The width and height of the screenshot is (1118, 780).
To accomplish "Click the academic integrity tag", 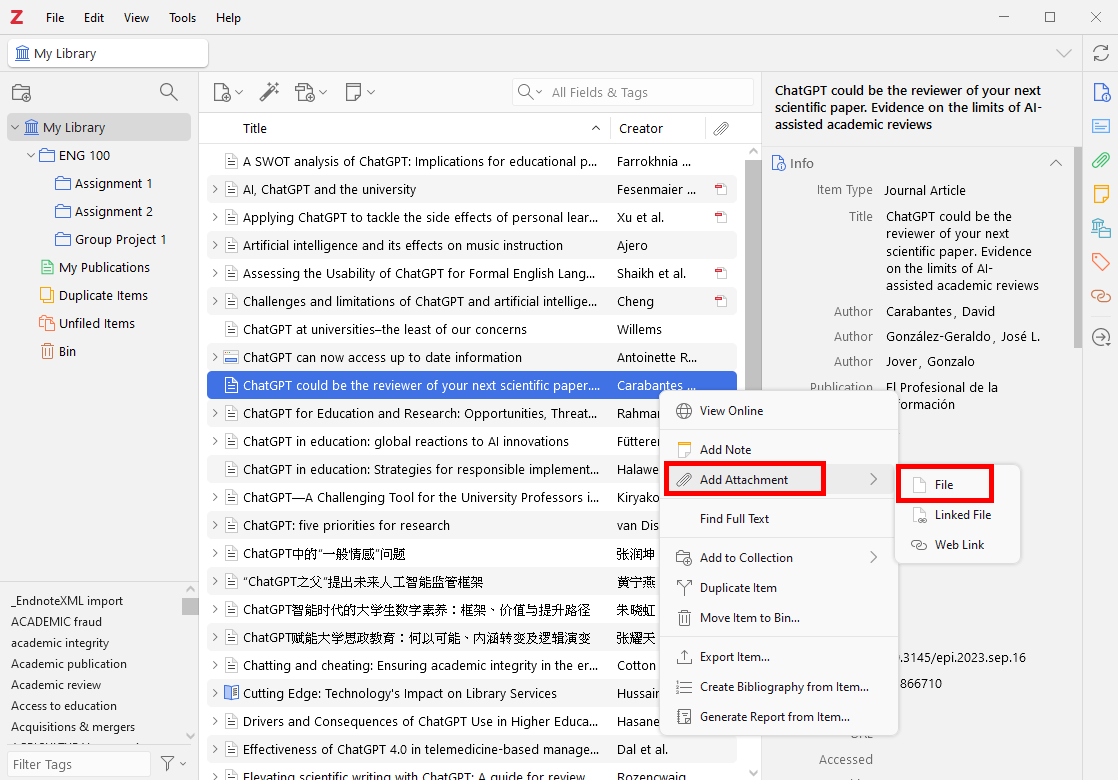I will click(x=60, y=643).
